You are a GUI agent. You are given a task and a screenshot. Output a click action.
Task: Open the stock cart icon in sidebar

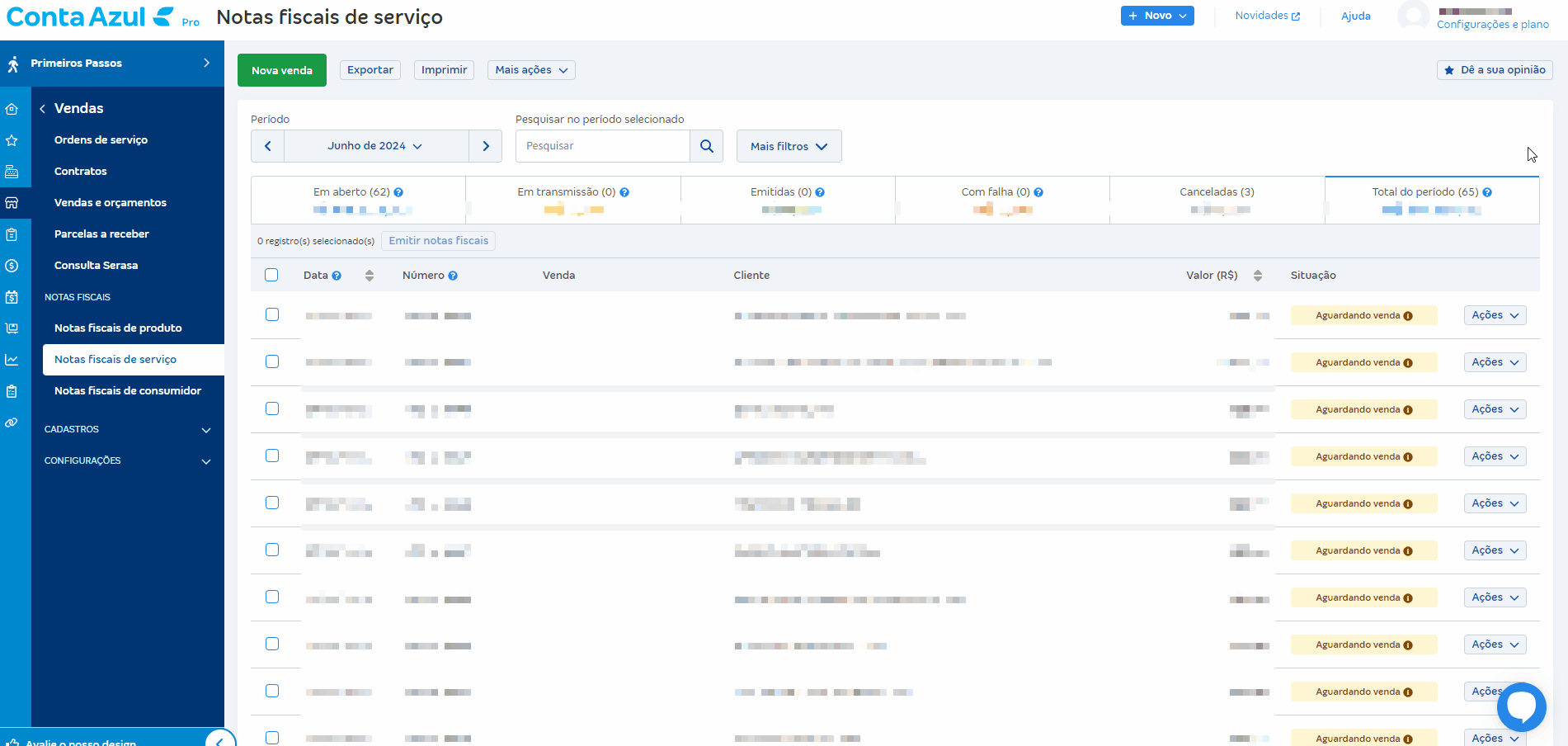pyautogui.click(x=12, y=328)
